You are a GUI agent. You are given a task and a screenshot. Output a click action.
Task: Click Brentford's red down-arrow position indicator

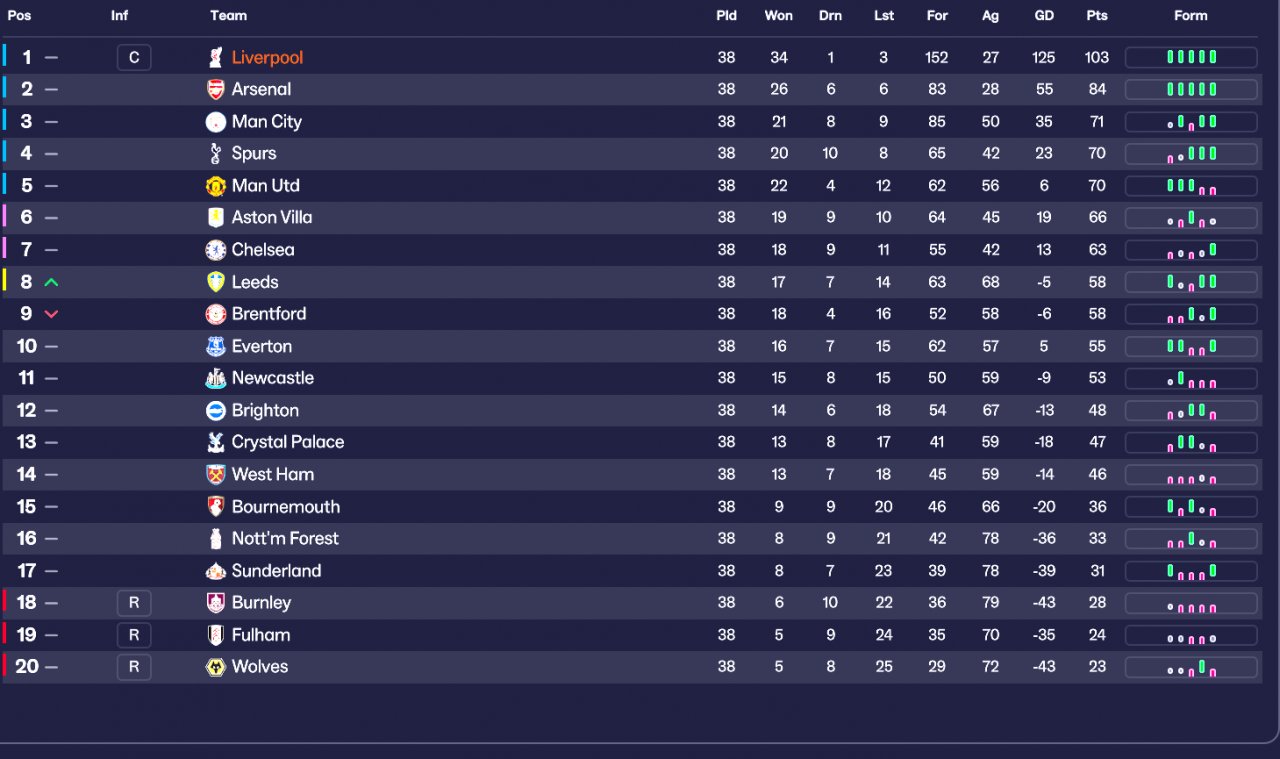pyautogui.click(x=52, y=314)
